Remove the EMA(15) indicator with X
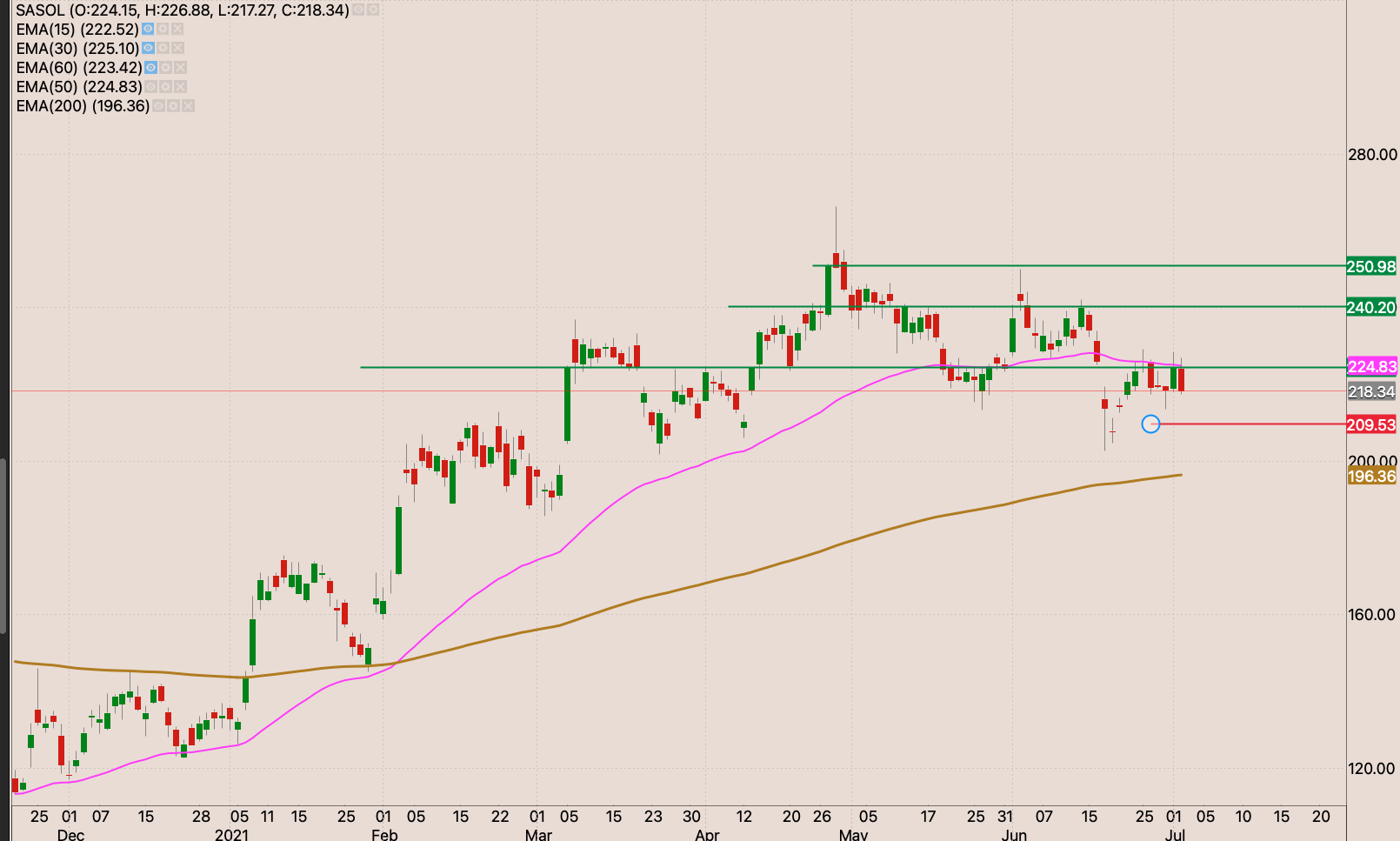Image resolution: width=1400 pixels, height=841 pixels. click(177, 29)
